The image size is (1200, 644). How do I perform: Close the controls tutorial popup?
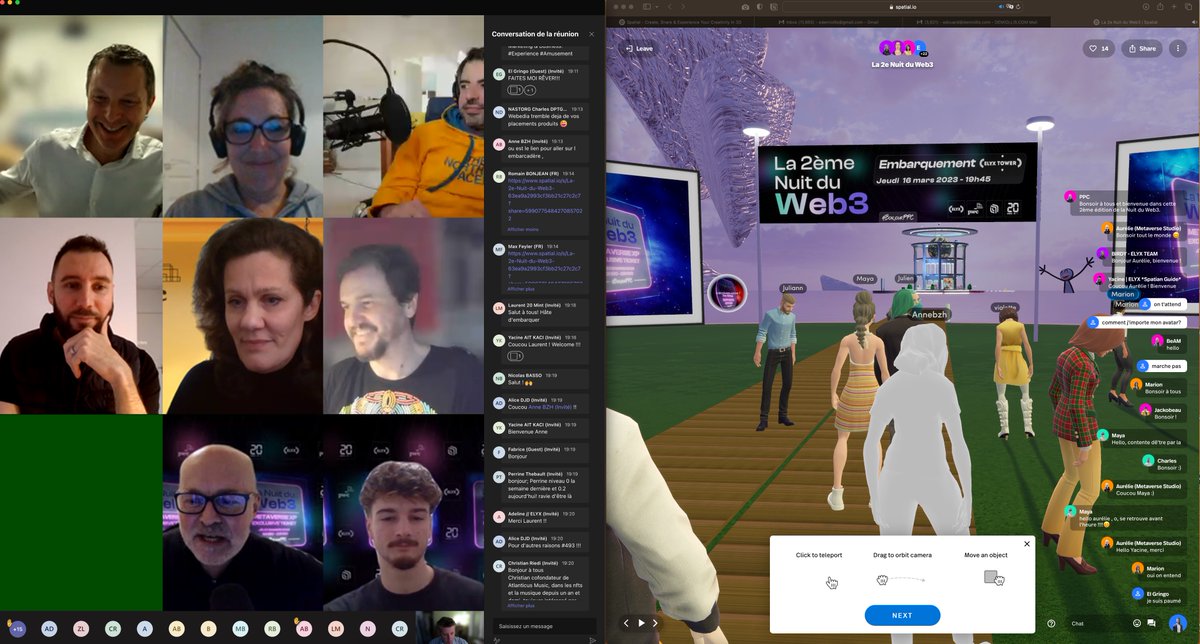1026,544
